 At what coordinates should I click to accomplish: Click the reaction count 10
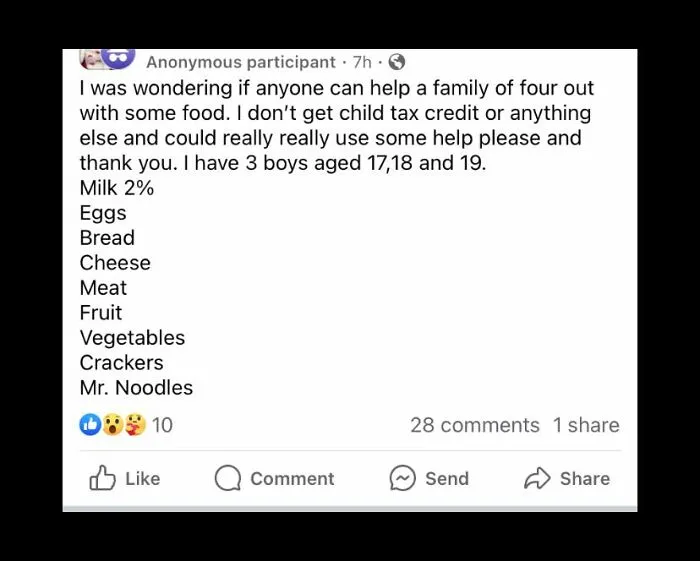coord(162,425)
